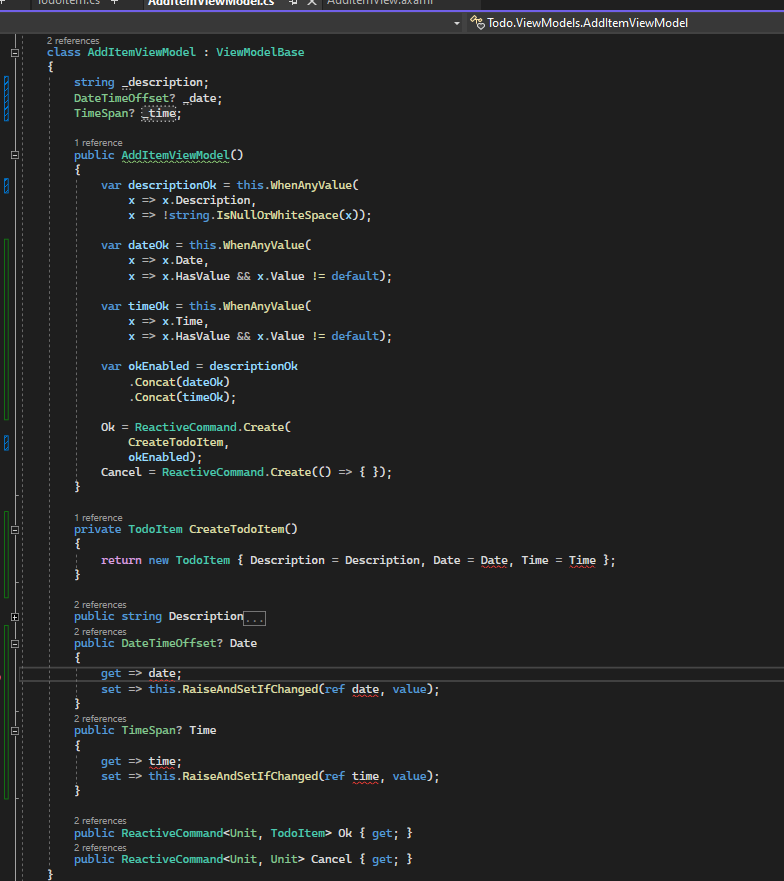Click the 'Ok' assignment before ReactiveCommand.Create
The height and width of the screenshot is (881, 784).
point(108,428)
